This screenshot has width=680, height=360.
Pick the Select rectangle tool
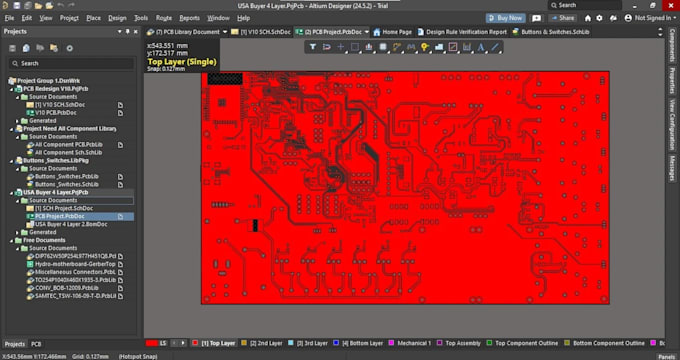[x=355, y=47]
